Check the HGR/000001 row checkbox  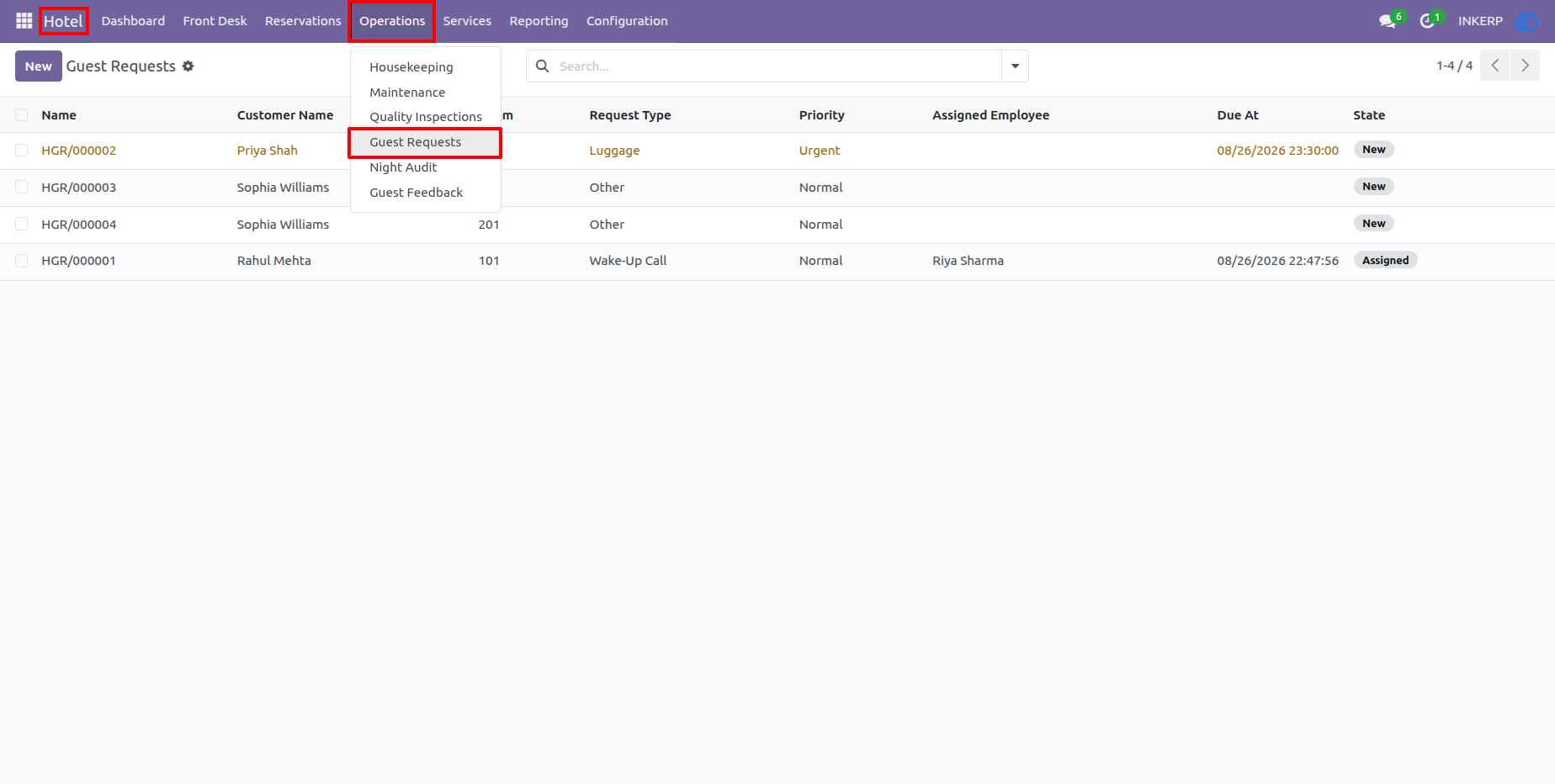click(x=22, y=261)
